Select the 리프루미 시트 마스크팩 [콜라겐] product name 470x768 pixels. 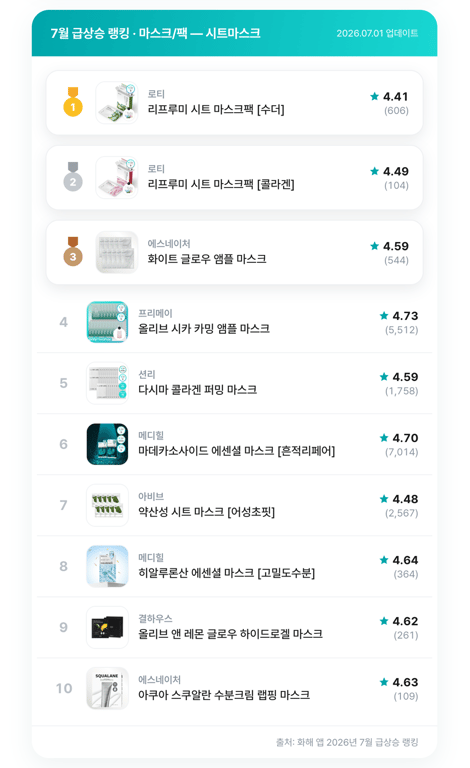tap(221, 184)
